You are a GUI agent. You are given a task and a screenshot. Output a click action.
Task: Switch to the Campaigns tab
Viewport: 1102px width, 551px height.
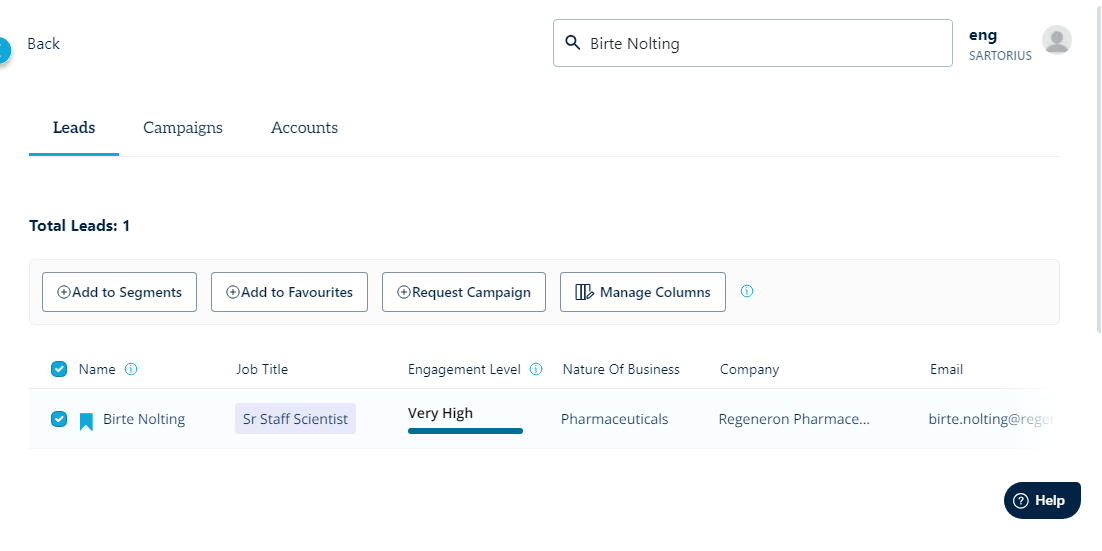coord(183,128)
